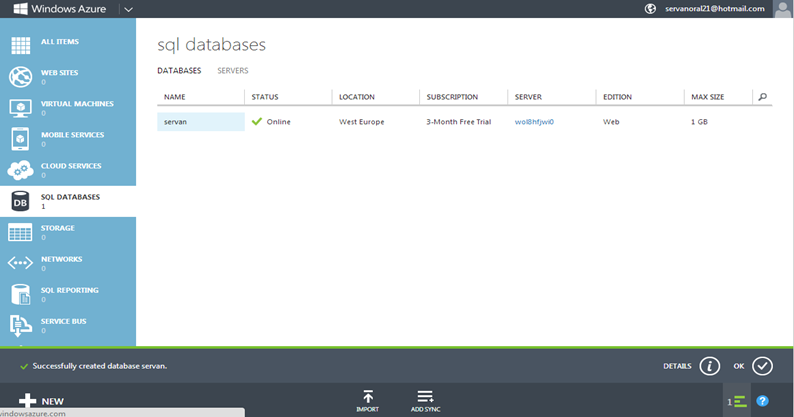Click the Web edition cell
This screenshot has height=417, width=794.
click(x=611, y=122)
